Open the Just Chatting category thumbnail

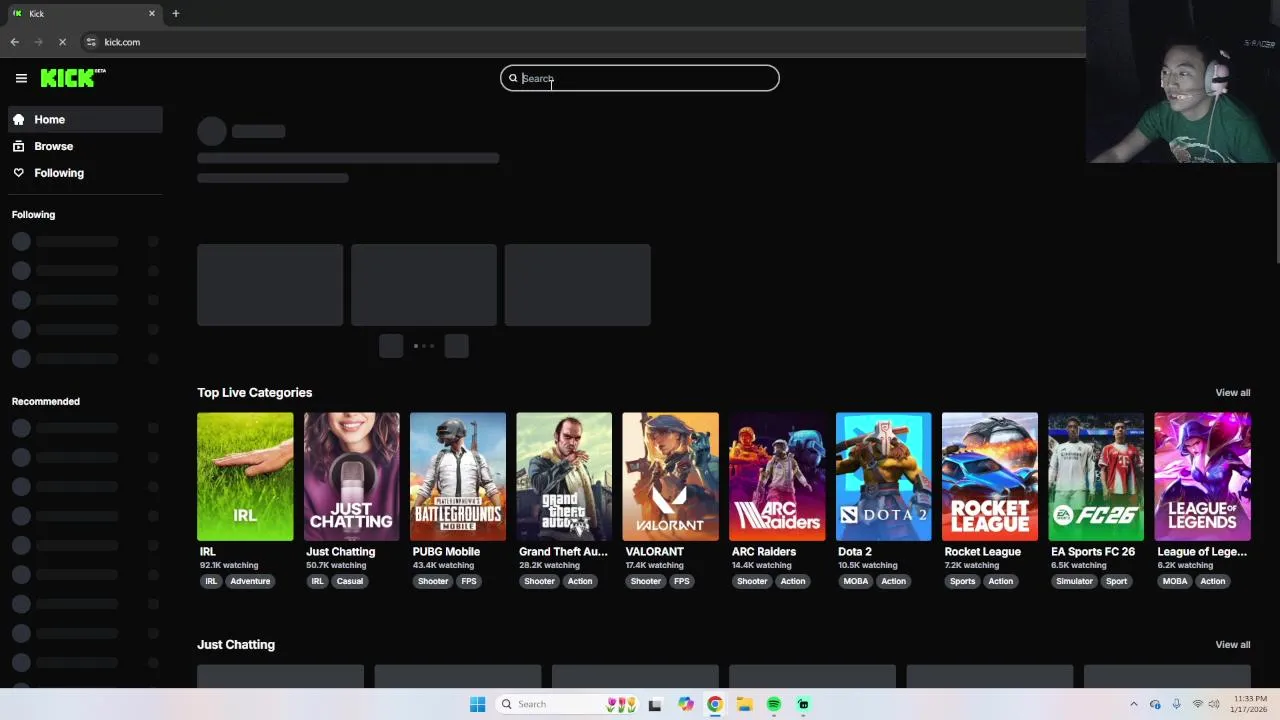(351, 476)
